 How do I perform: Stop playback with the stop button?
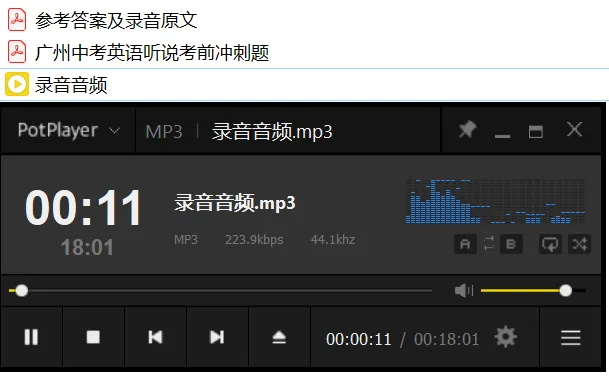click(93, 337)
